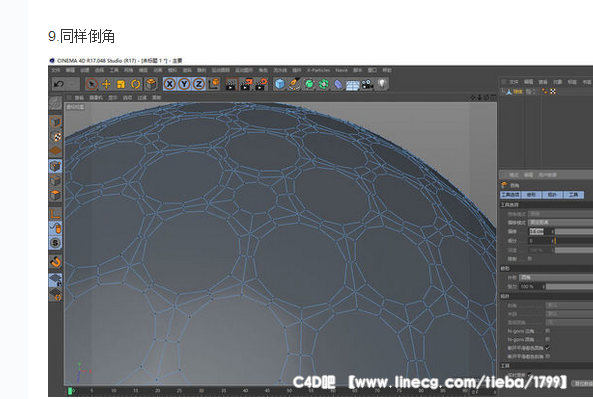Open the X-Particles menu
This screenshot has height=399, width=593.
pos(318,70)
